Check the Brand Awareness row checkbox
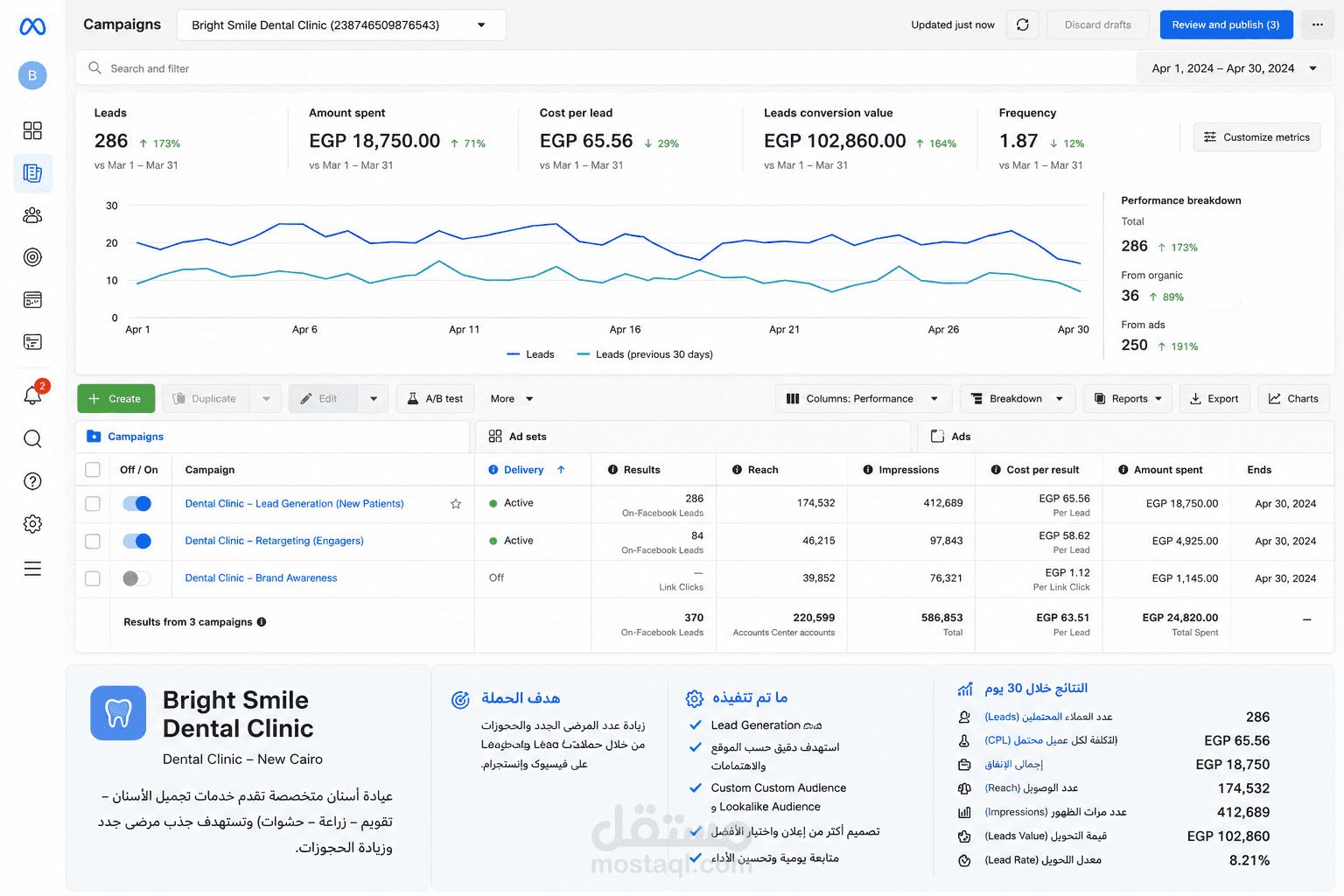The height and width of the screenshot is (896, 1344). (x=93, y=578)
